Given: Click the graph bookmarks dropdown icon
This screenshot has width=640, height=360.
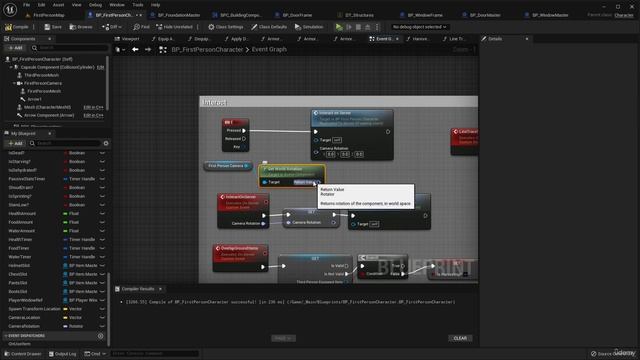Looking at the screenshot, I should point(119,49).
